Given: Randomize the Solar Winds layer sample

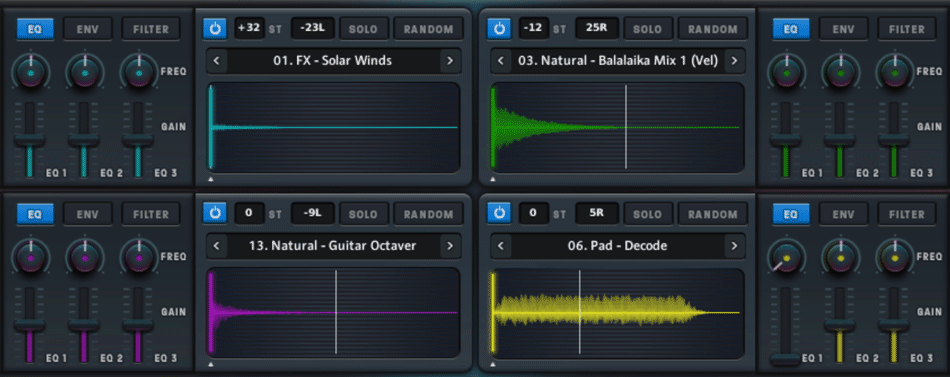Looking at the screenshot, I should click(x=428, y=28).
